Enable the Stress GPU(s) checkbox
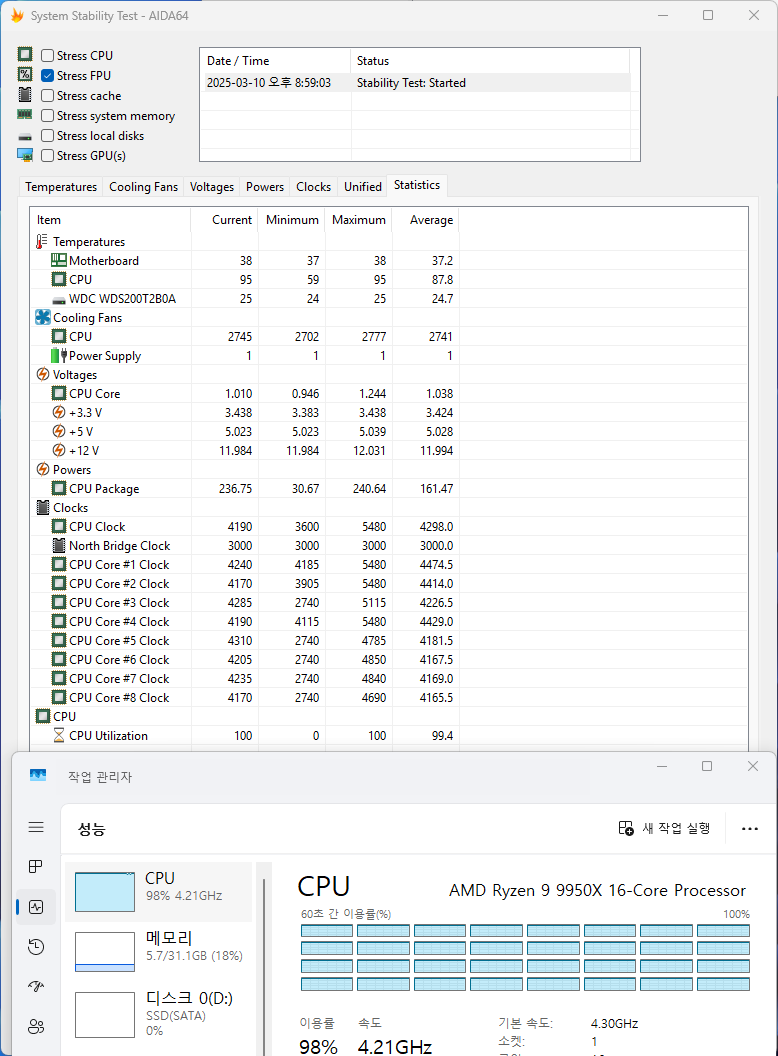778x1056 pixels. pos(47,156)
